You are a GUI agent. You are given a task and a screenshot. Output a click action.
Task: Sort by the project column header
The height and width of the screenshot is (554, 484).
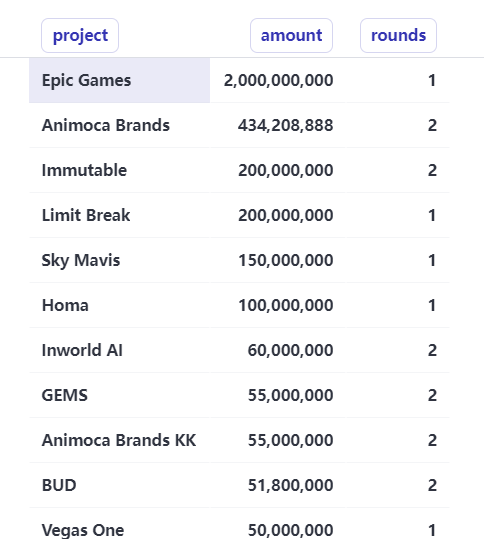80,35
